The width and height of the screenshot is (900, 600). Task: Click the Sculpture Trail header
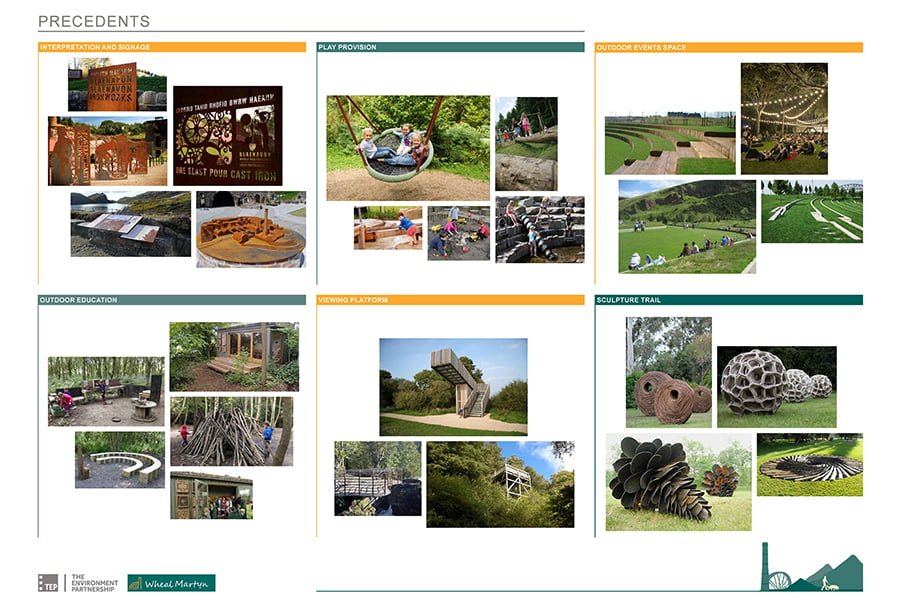(728, 300)
